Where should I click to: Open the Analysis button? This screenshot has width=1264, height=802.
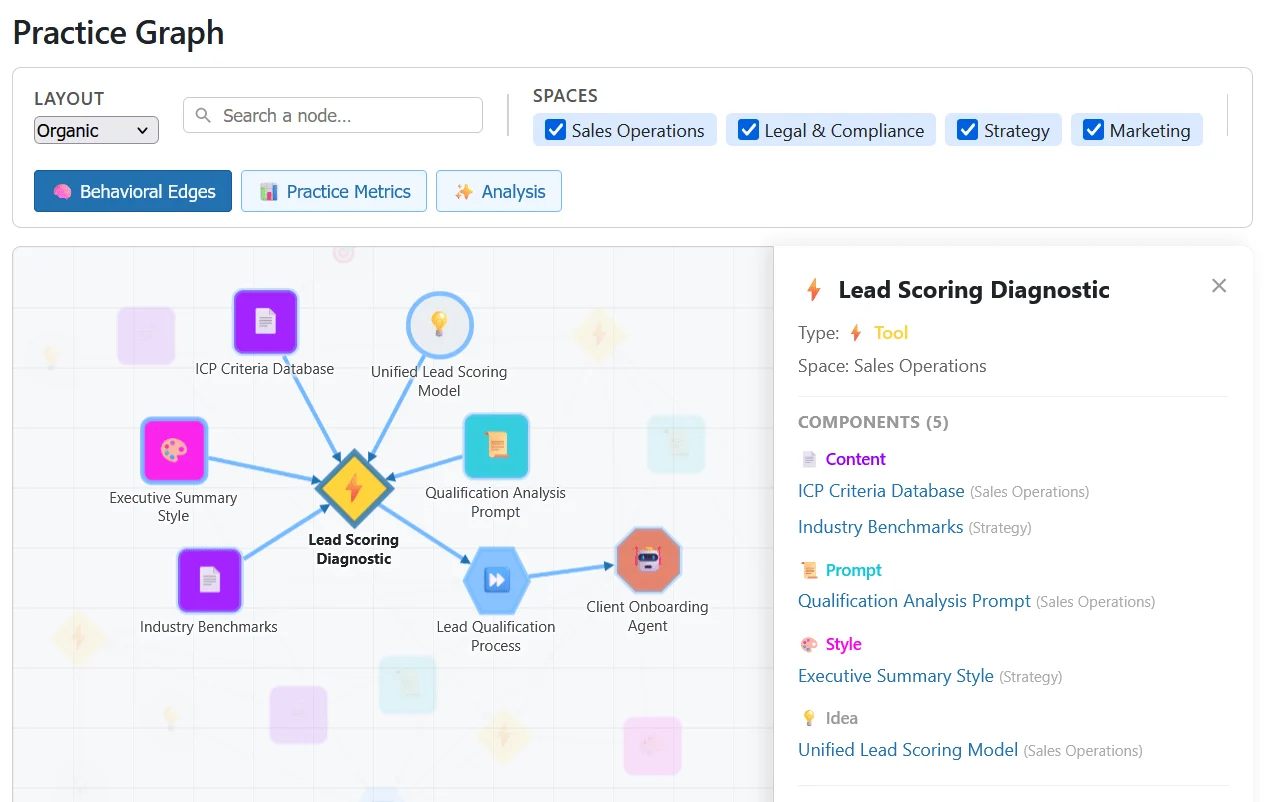tap(499, 191)
